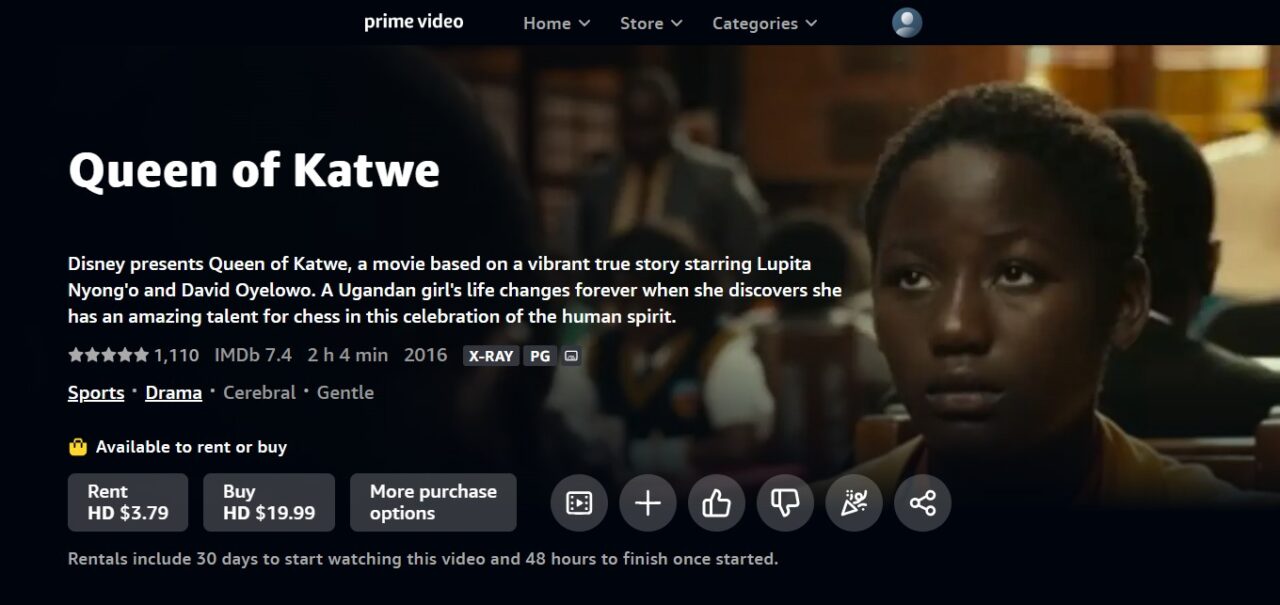This screenshot has width=1280, height=605.
Task: Open the Drama genre link
Action: tap(174, 393)
